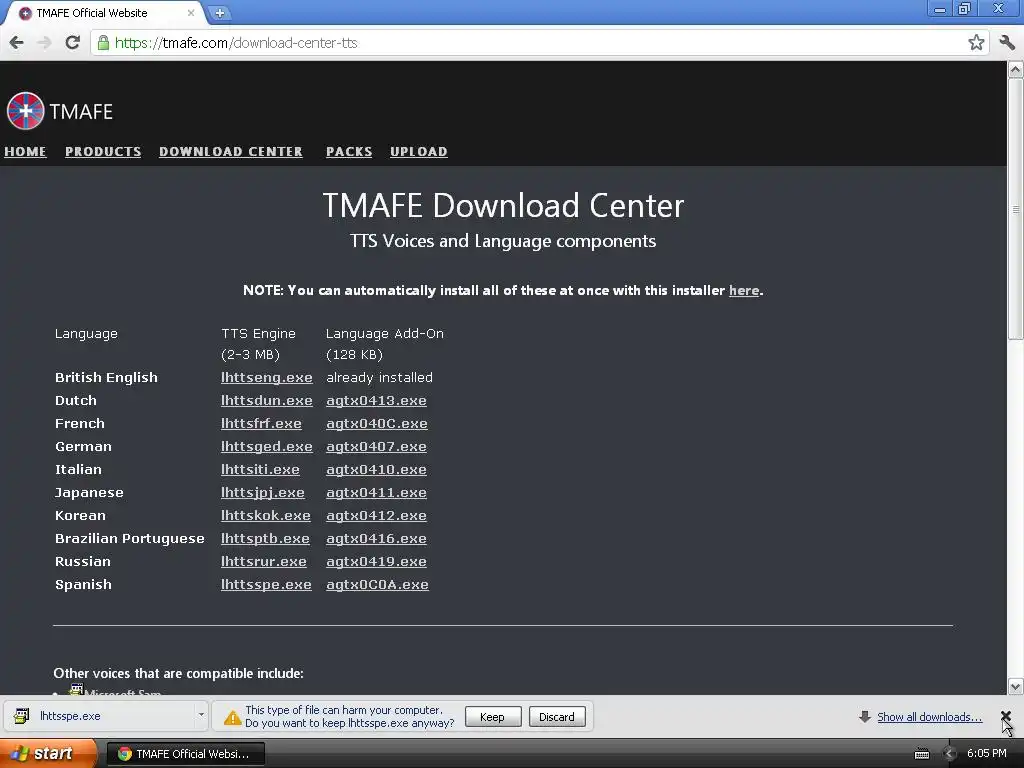Open a new tab with the plus button
This screenshot has height=768, width=1024.
[x=220, y=13]
